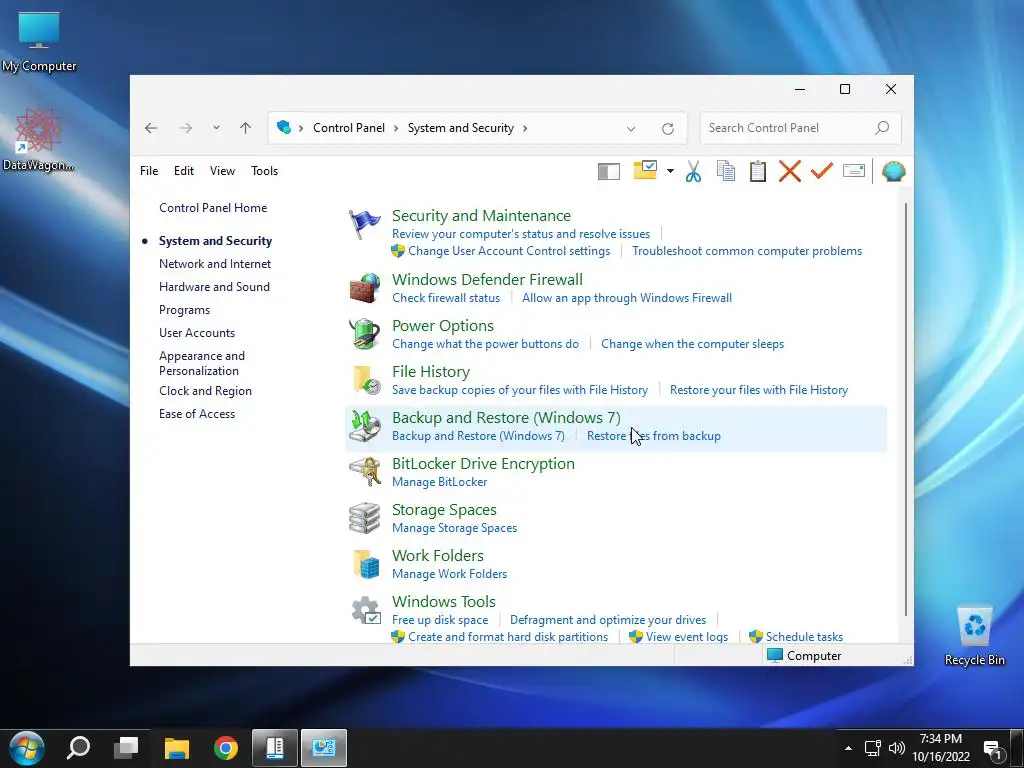The width and height of the screenshot is (1024, 768).
Task: Click the volume speaker tray icon
Action: pyautogui.click(x=897, y=748)
